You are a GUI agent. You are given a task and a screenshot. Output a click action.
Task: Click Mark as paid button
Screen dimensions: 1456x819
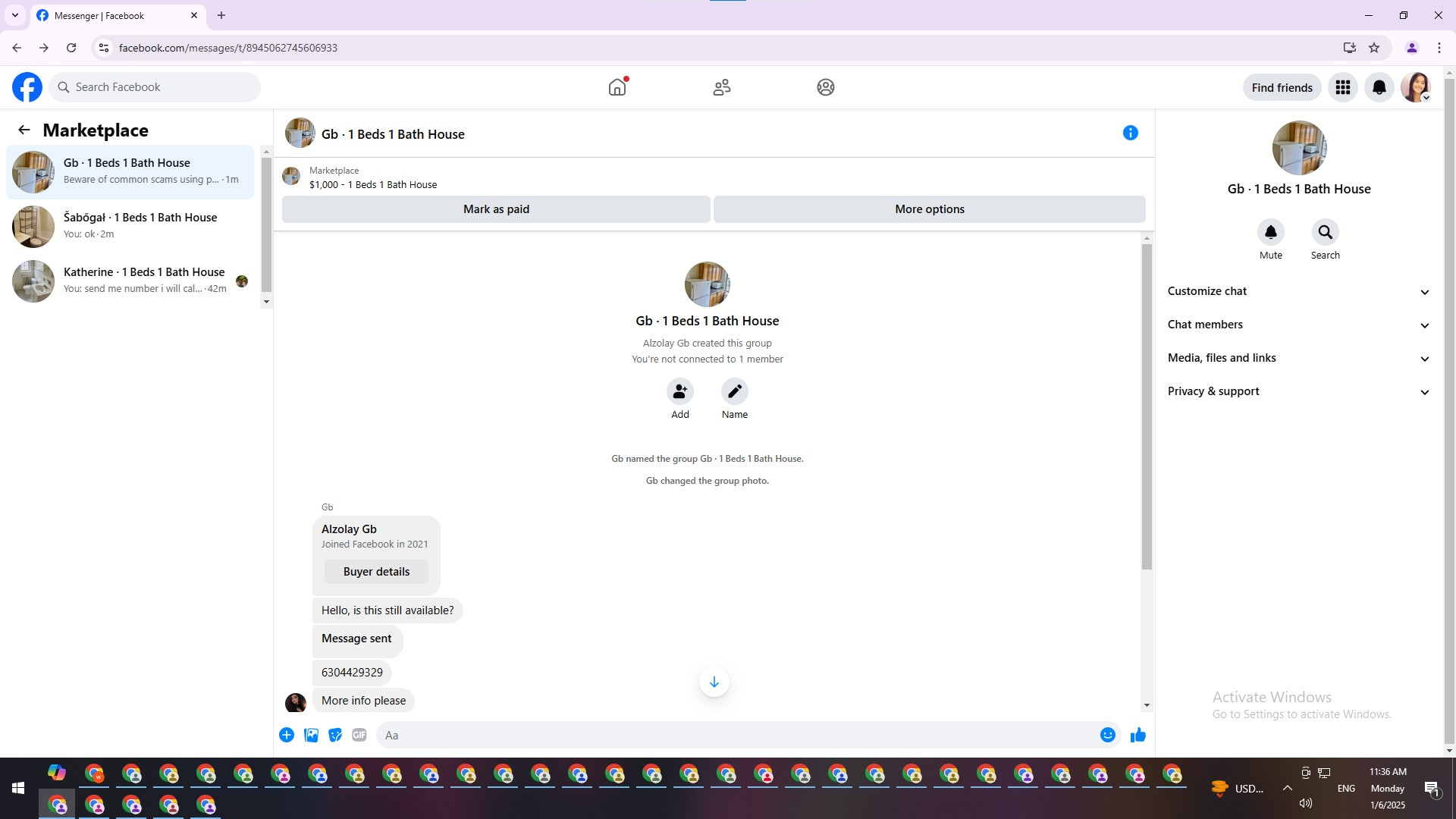pyautogui.click(x=496, y=209)
